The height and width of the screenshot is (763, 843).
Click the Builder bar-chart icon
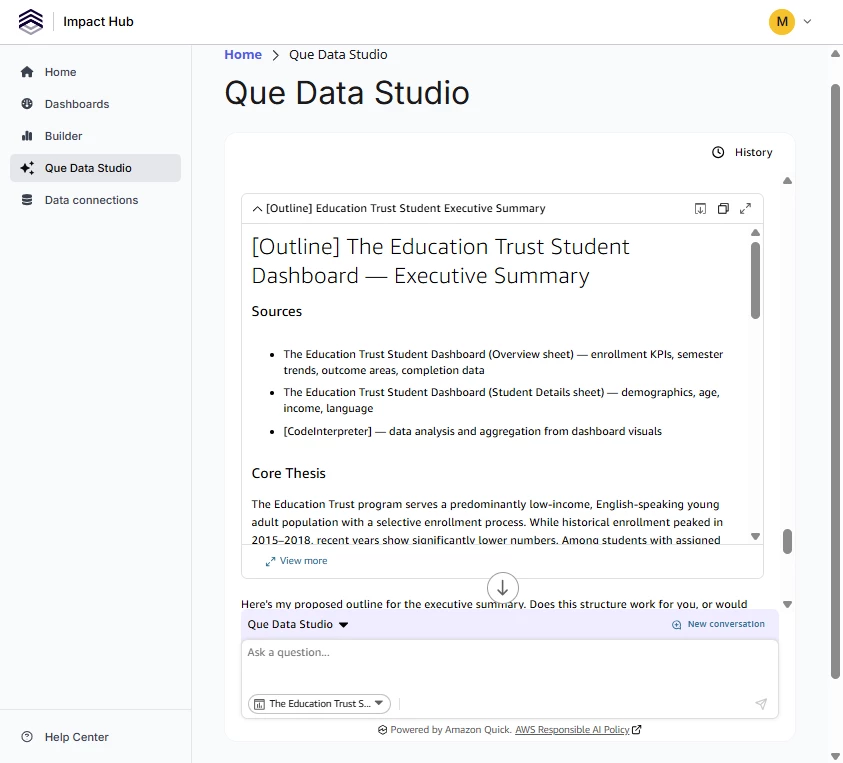pyautogui.click(x=27, y=136)
